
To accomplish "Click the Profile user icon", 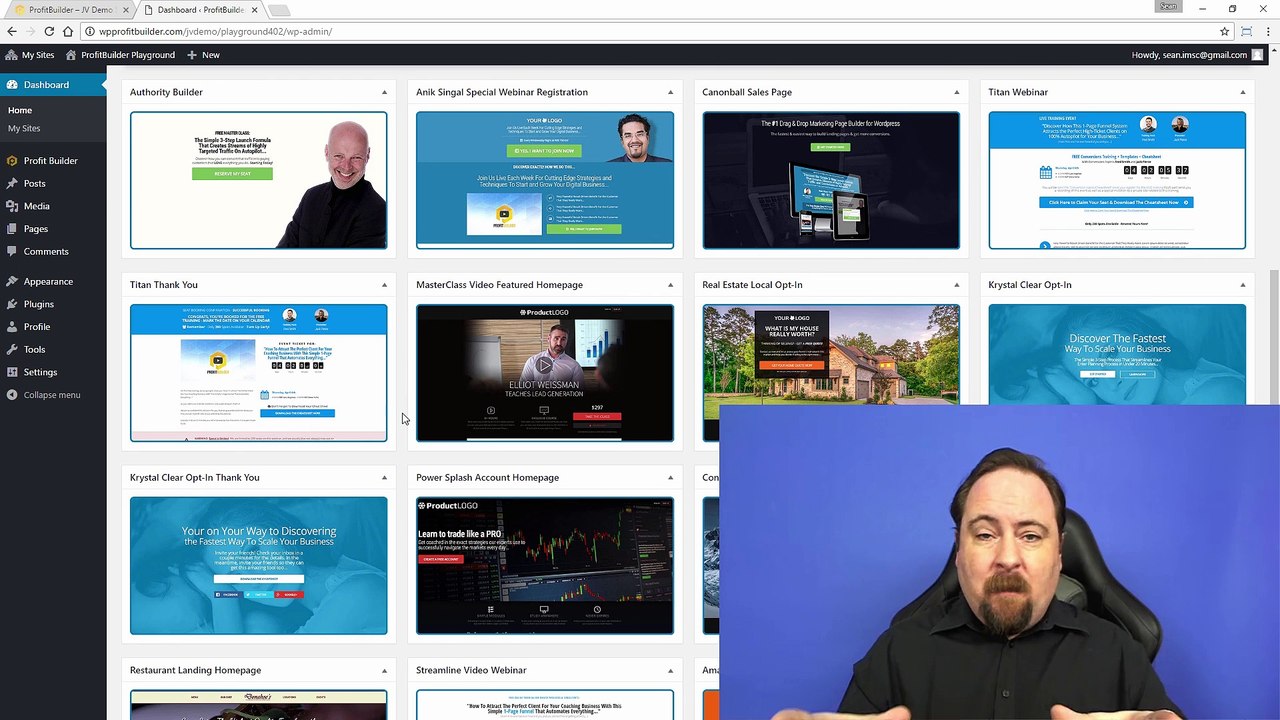I will click(x=12, y=327).
